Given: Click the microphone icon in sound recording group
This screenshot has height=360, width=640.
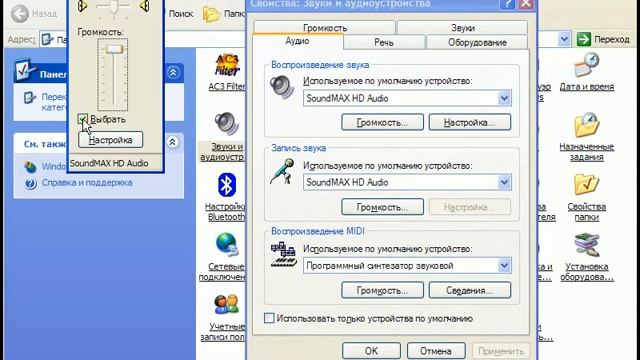Looking at the screenshot, I should 282,171.
